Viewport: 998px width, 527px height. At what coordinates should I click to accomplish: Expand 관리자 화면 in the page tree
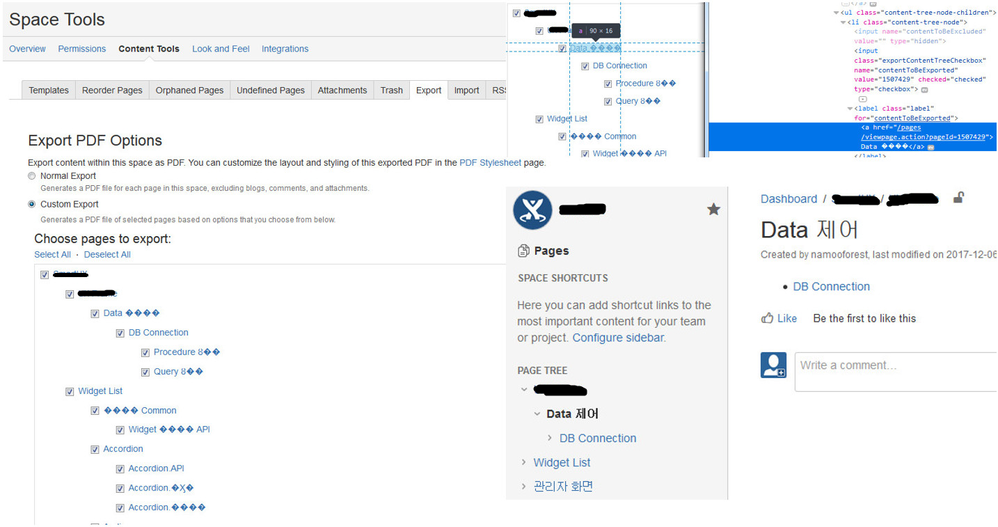(524, 486)
